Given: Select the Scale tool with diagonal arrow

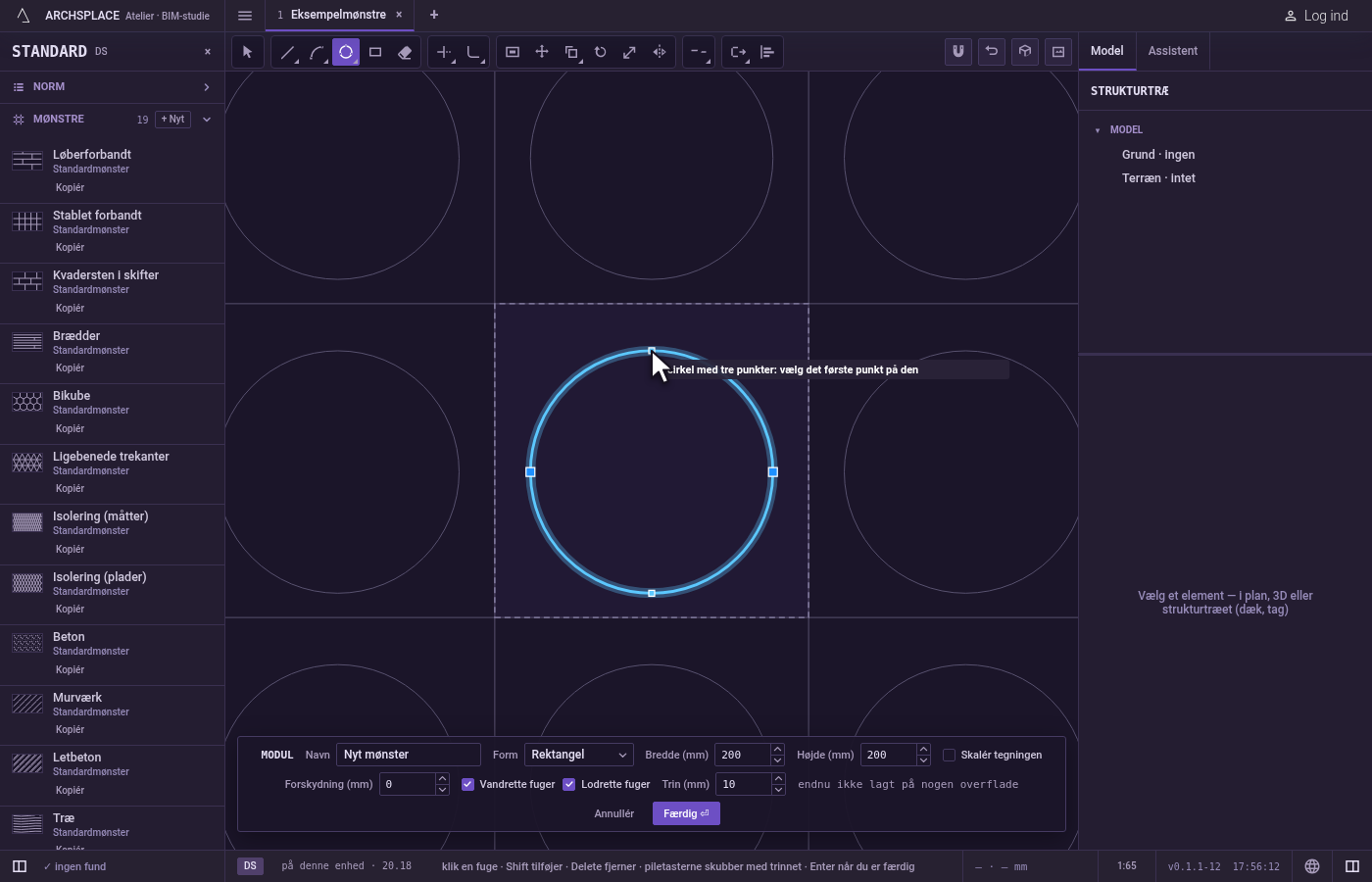Looking at the screenshot, I should (630, 52).
